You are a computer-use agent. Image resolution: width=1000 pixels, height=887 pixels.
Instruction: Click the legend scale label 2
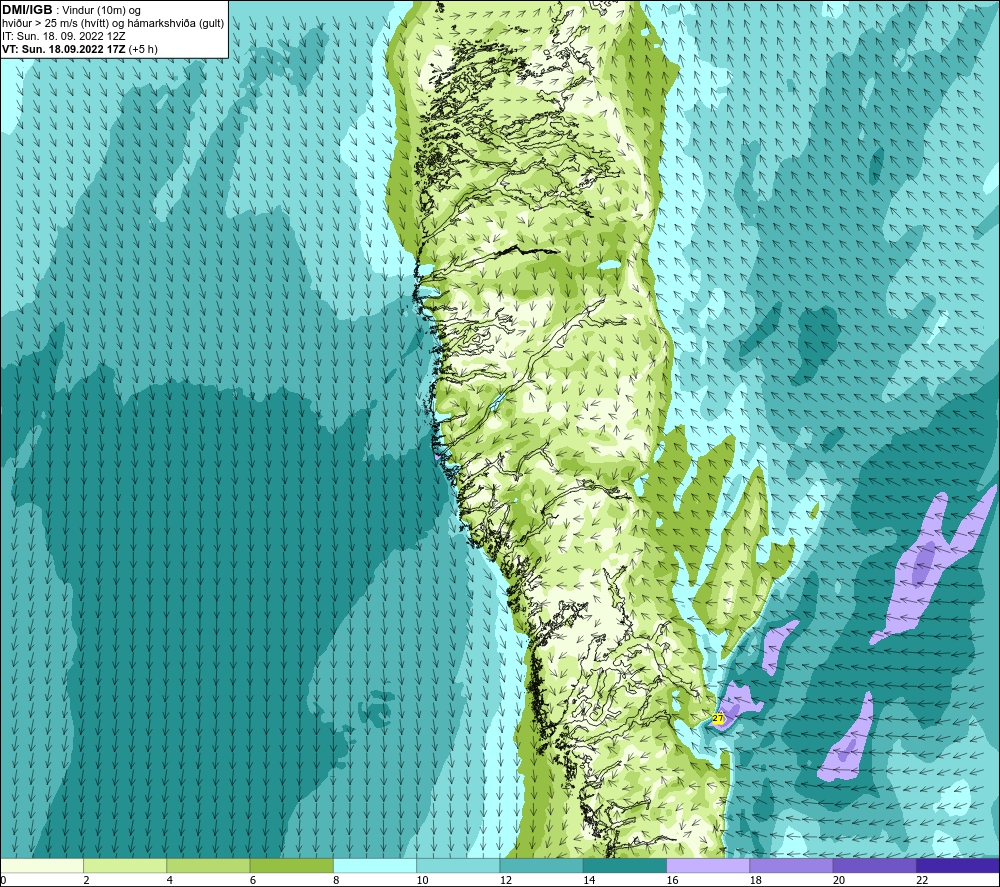(x=86, y=880)
